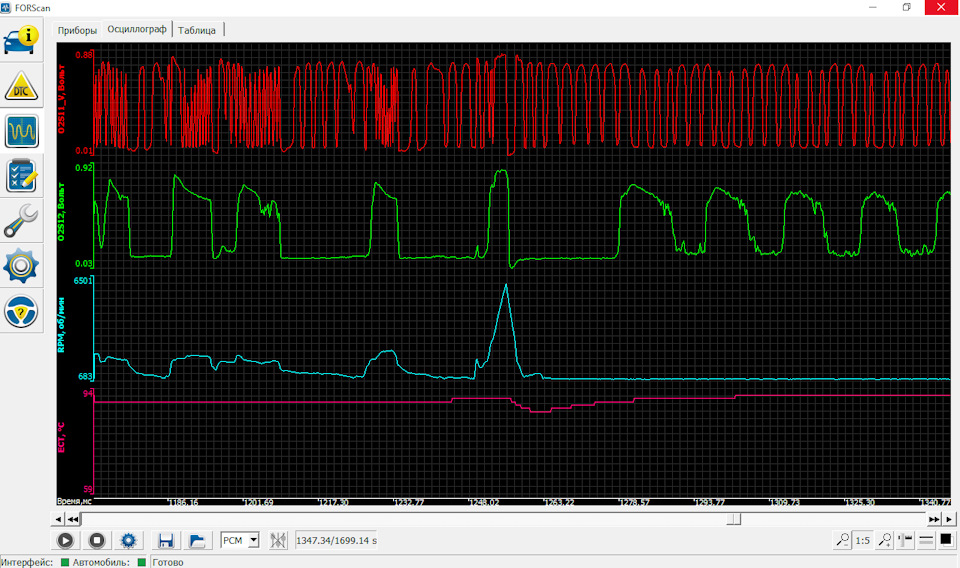Screen dimensions: 960x568
Task: Stop recording with the stop button
Action: coord(97,540)
